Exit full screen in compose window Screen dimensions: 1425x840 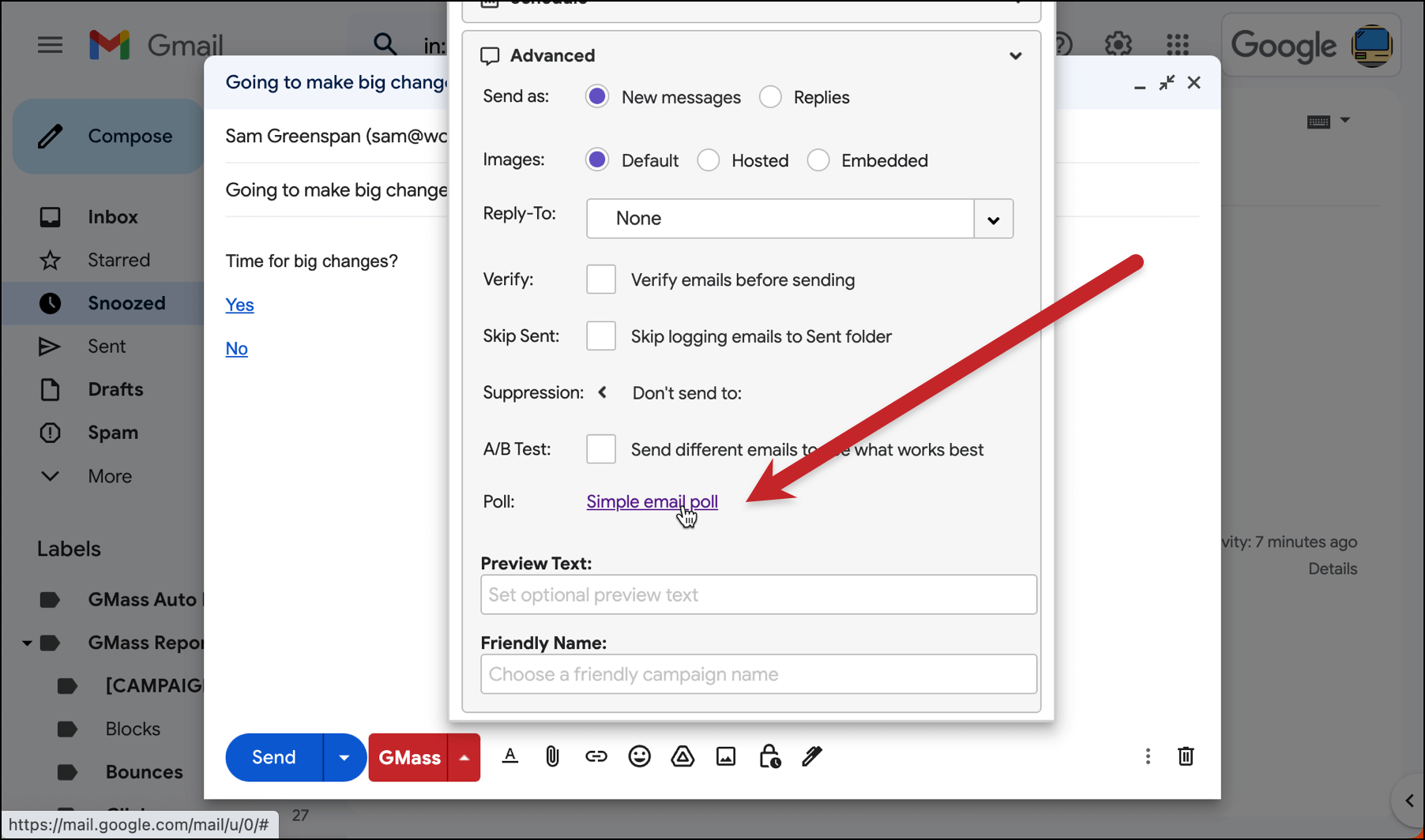click(x=1167, y=82)
